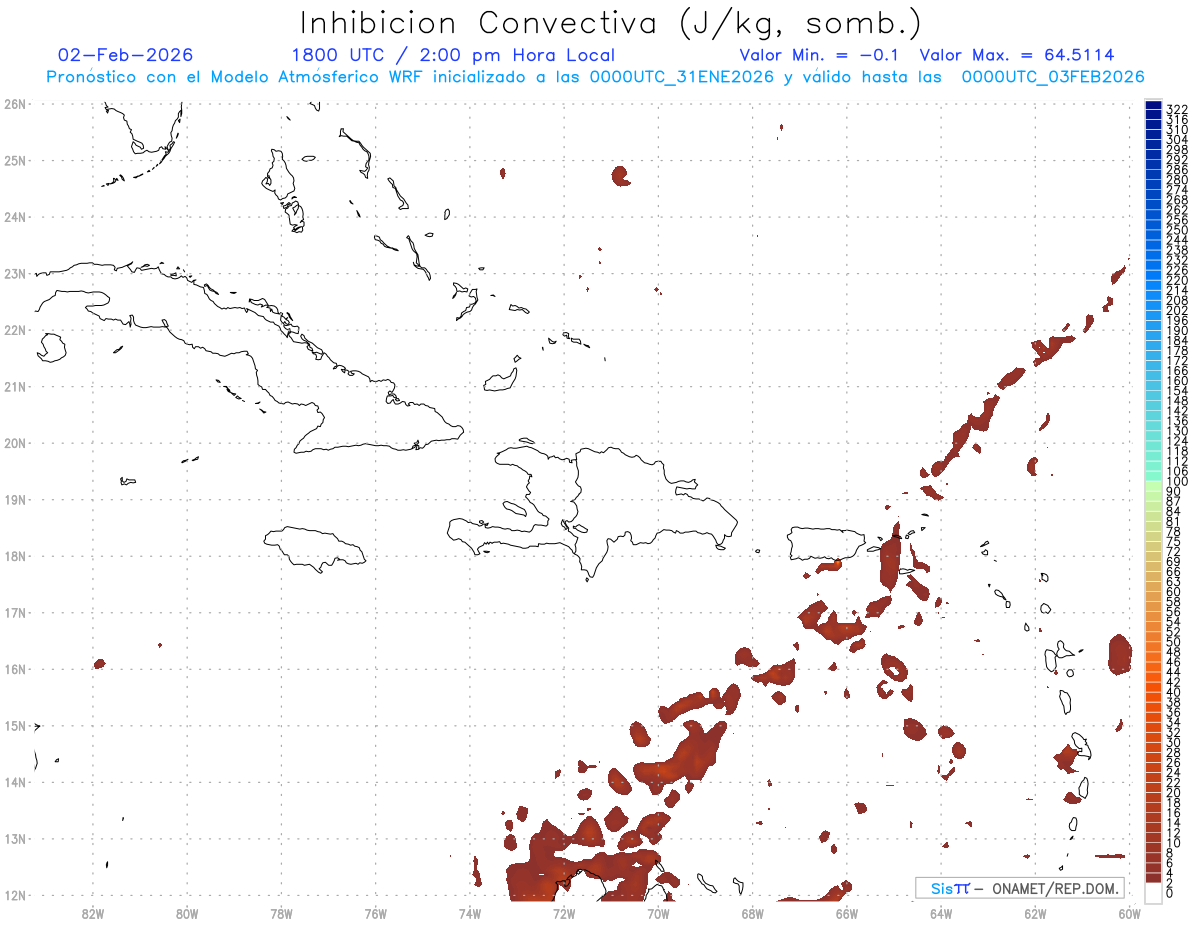Click the '68W' longitude label

point(752,913)
